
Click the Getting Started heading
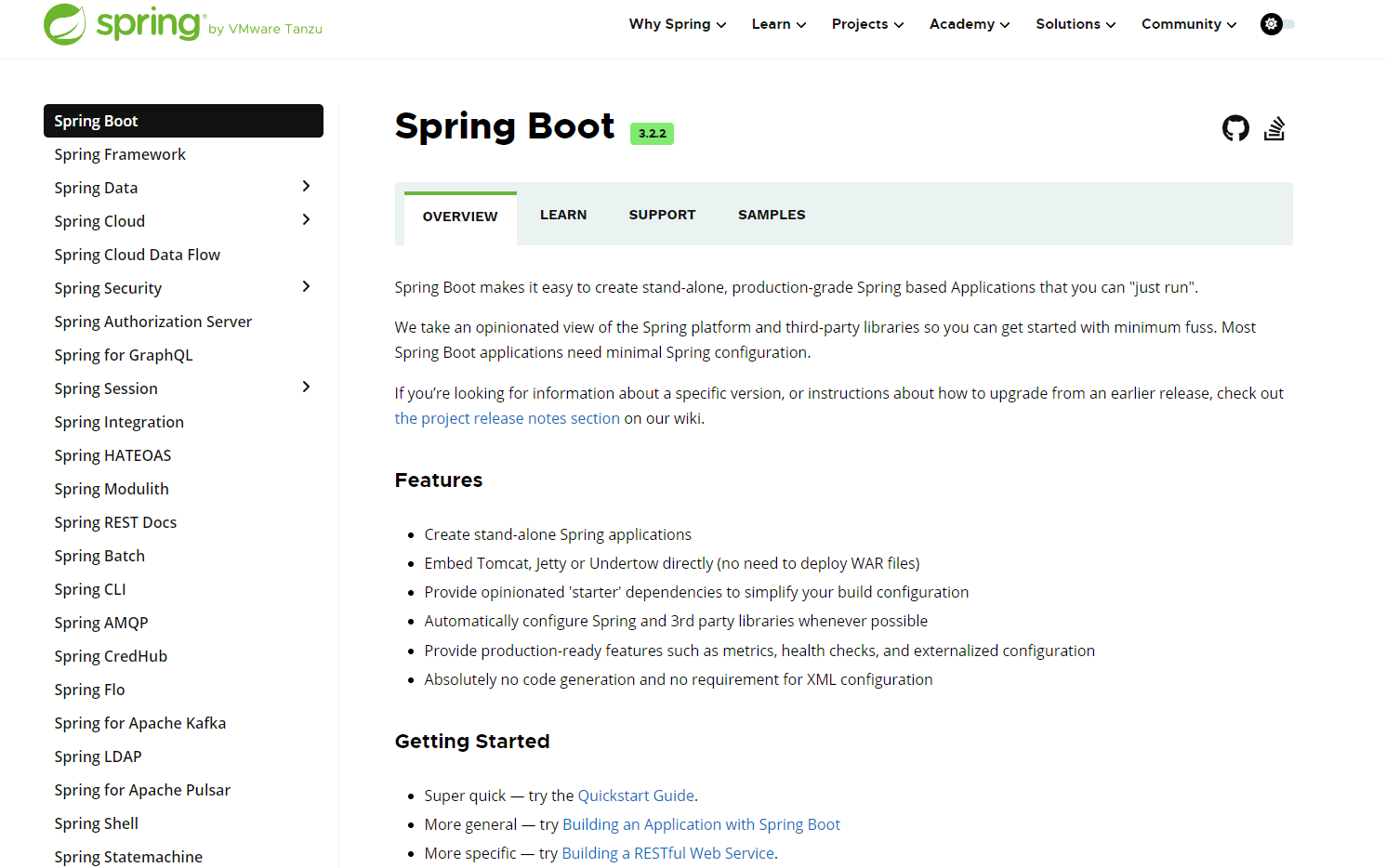click(x=472, y=742)
